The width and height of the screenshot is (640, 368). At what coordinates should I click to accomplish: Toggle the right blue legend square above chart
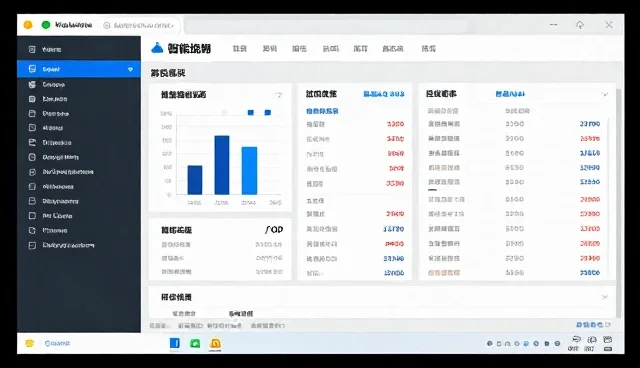click(x=268, y=113)
